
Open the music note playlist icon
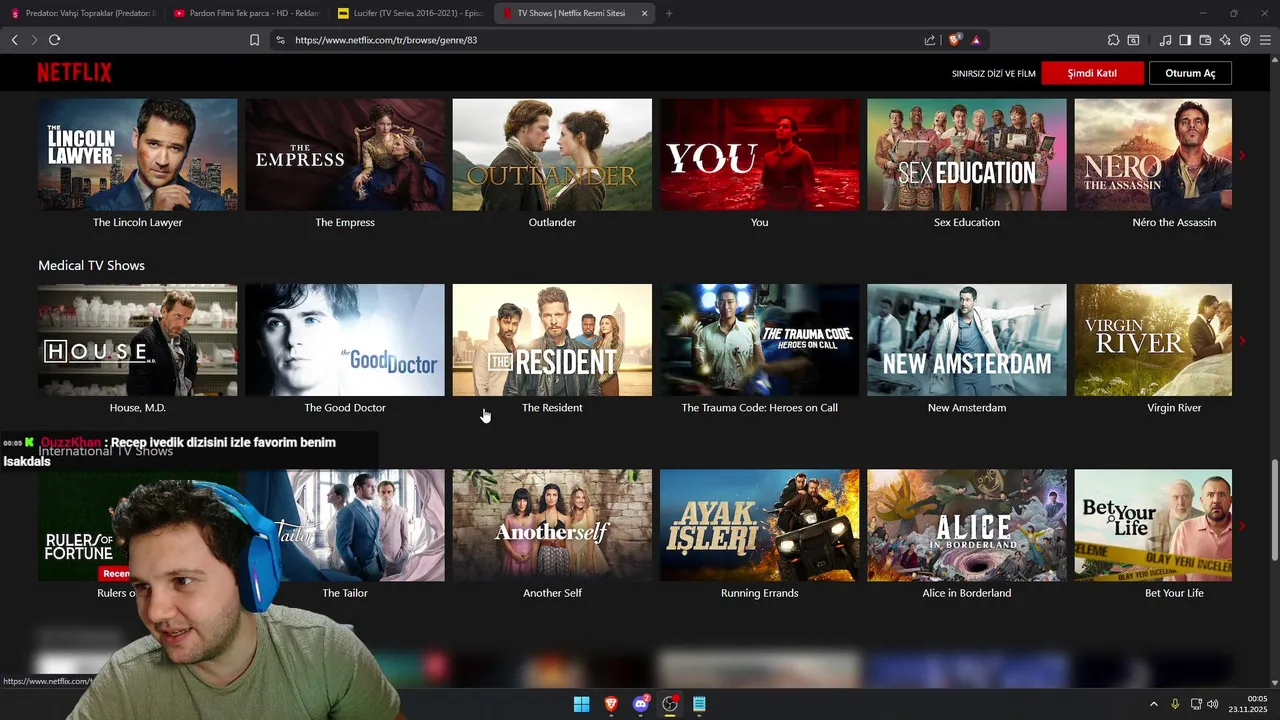1165,40
